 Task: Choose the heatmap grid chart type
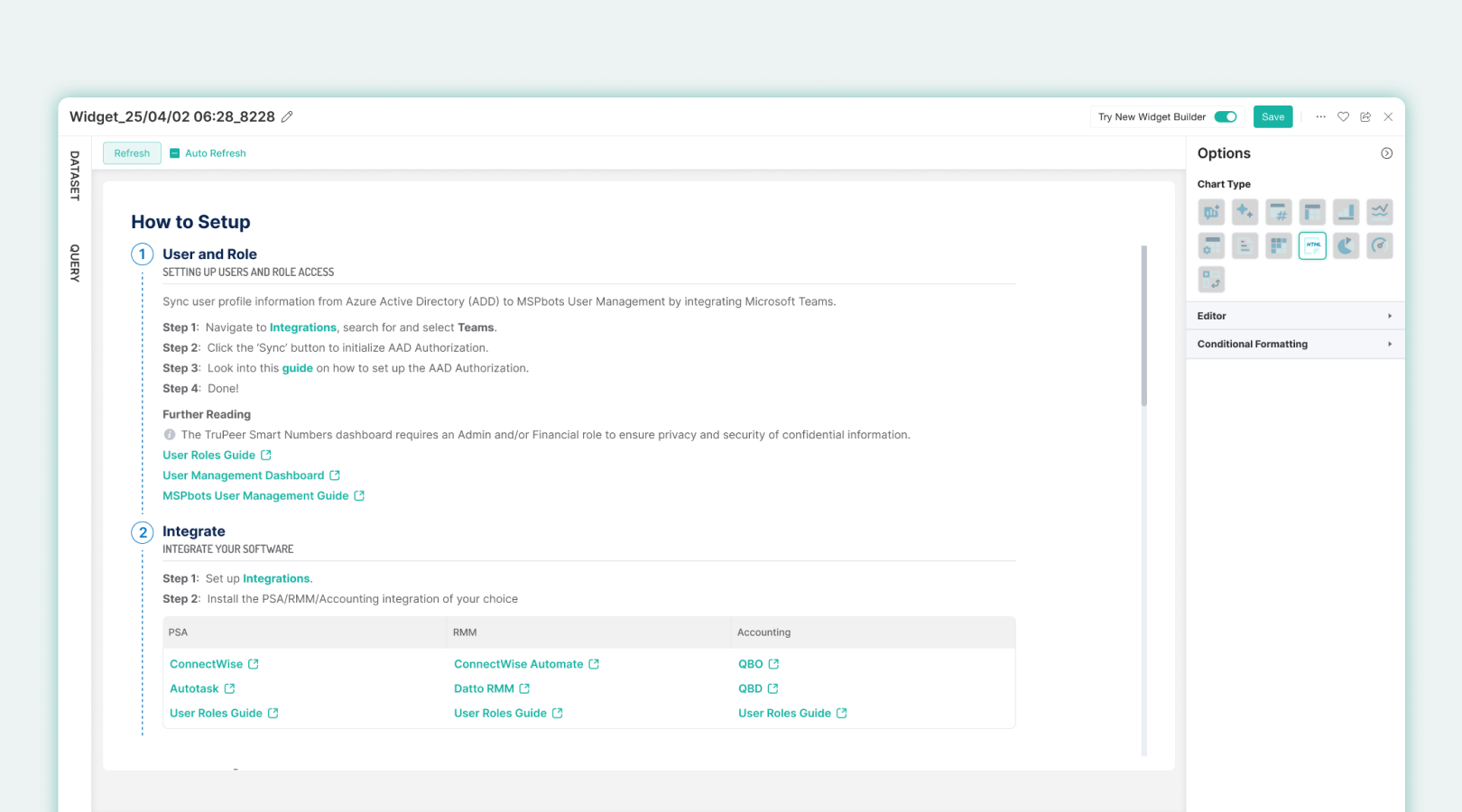pos(1279,245)
